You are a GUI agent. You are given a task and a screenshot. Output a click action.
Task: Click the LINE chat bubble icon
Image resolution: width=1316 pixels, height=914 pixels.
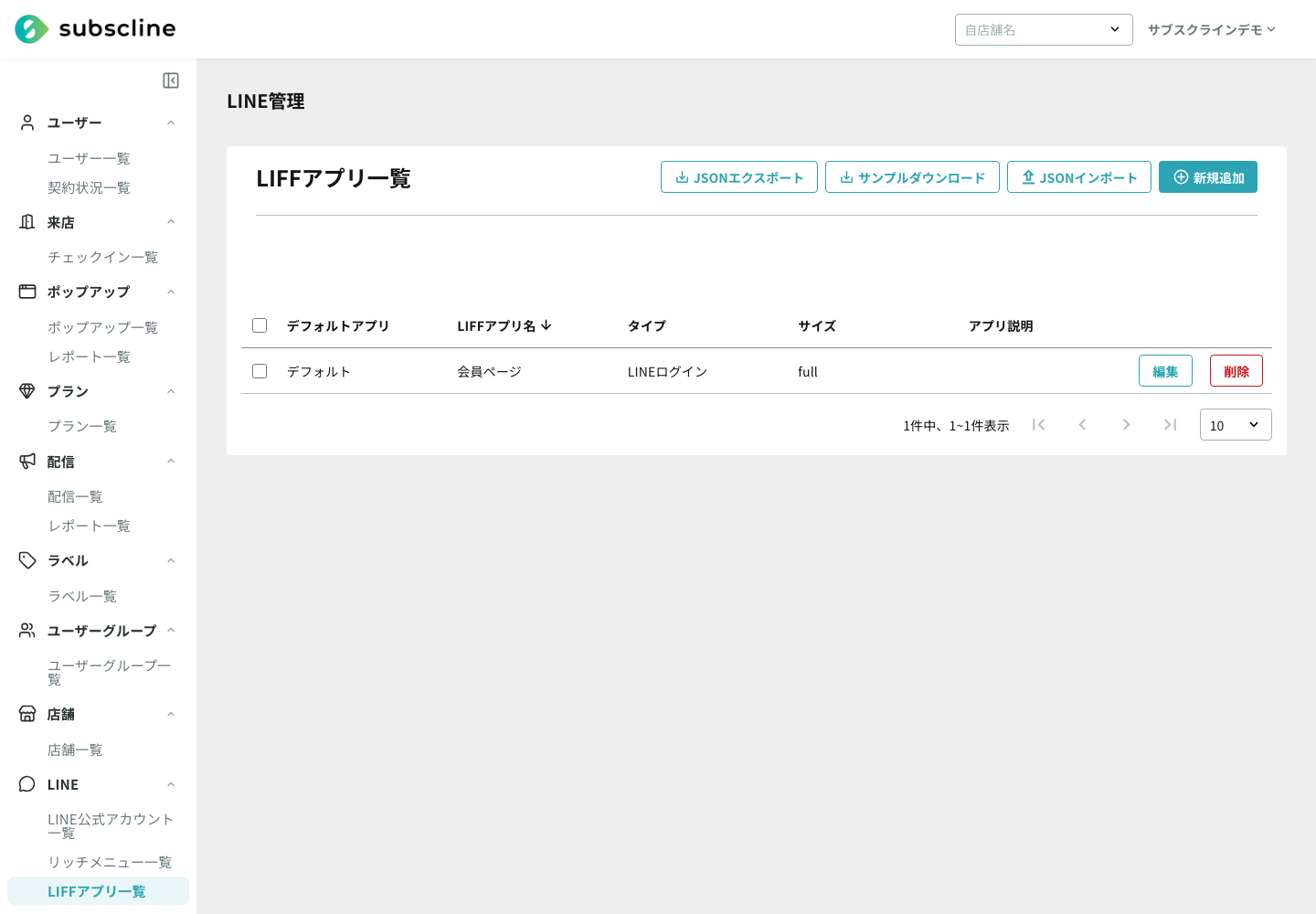[27, 784]
